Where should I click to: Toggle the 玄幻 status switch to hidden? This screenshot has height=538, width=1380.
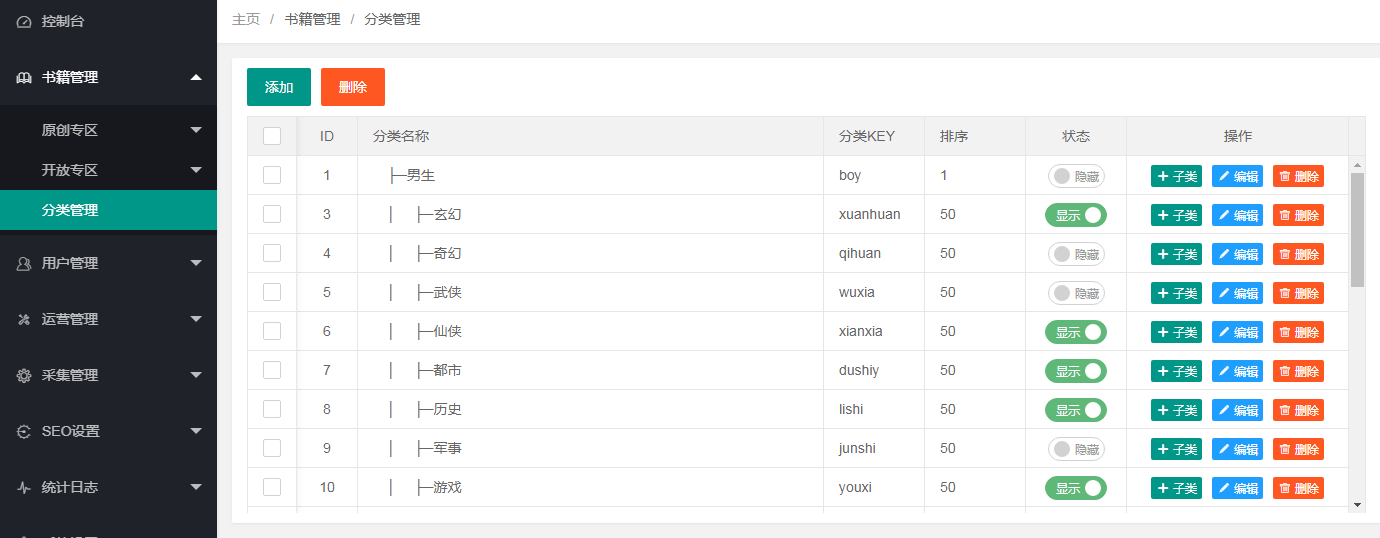point(1076,215)
